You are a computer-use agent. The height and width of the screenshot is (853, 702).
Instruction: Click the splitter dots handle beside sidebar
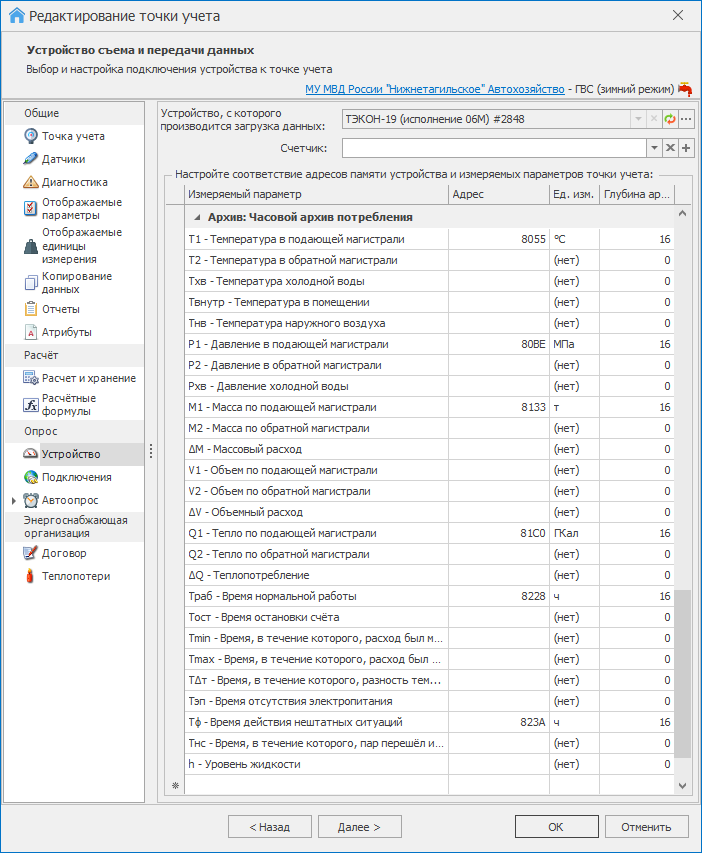click(151, 451)
